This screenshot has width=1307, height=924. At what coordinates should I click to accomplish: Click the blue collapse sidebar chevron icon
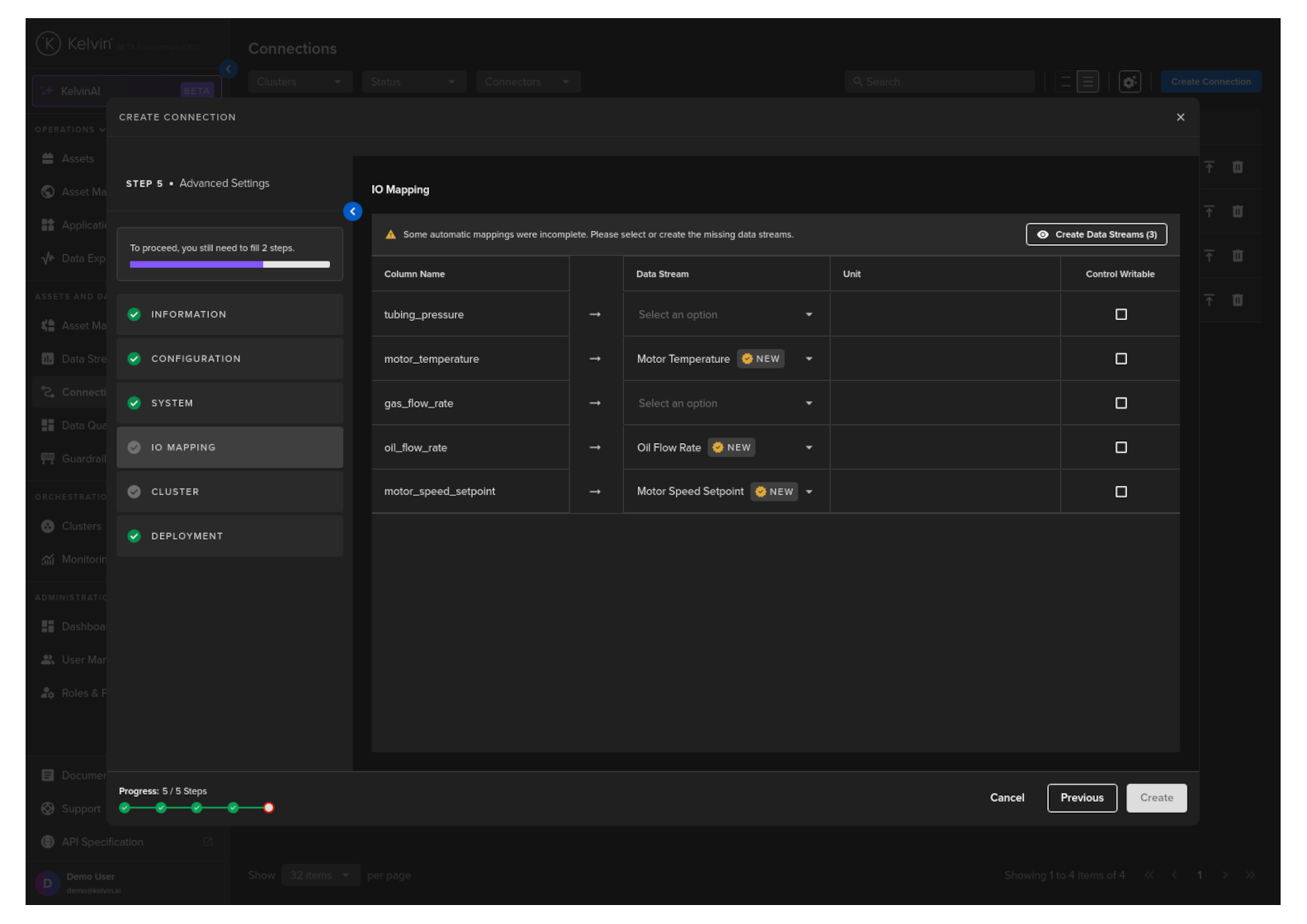352,211
